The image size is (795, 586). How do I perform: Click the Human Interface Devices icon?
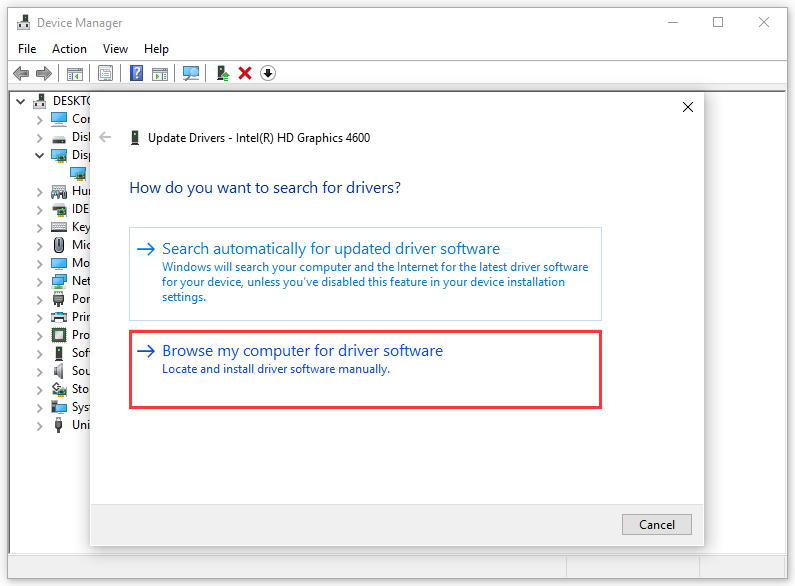point(59,192)
